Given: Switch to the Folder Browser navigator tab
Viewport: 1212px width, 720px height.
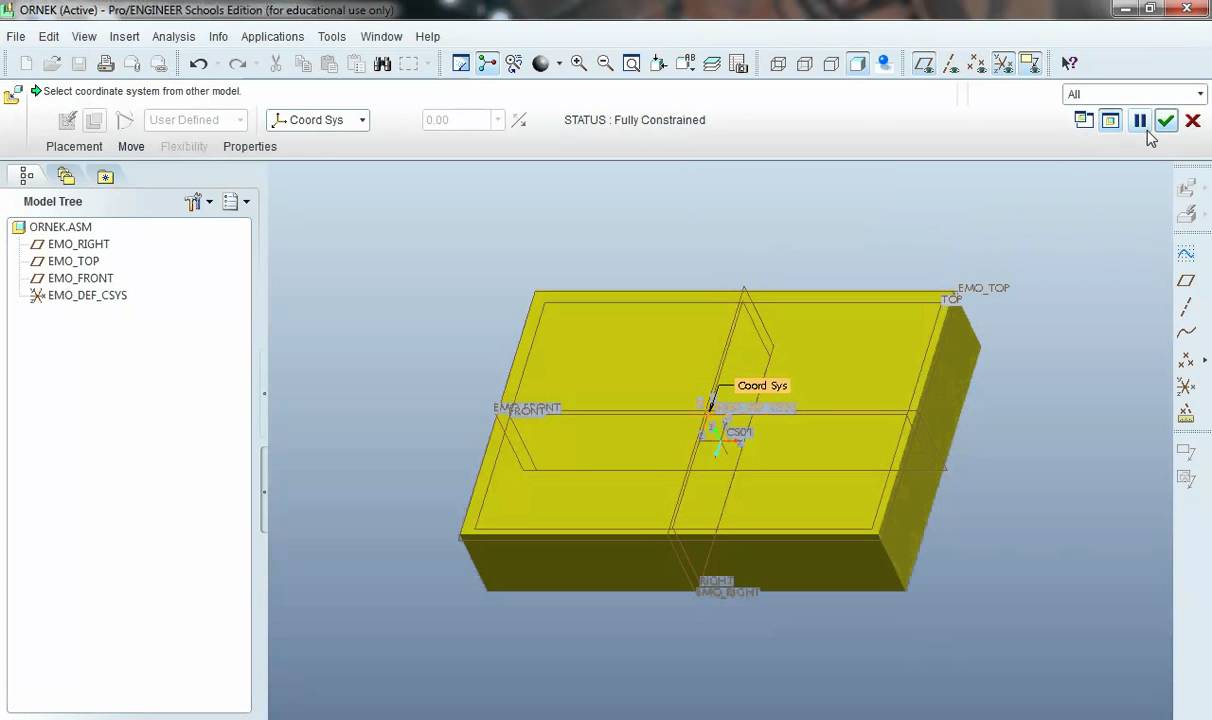Looking at the screenshot, I should point(66,176).
